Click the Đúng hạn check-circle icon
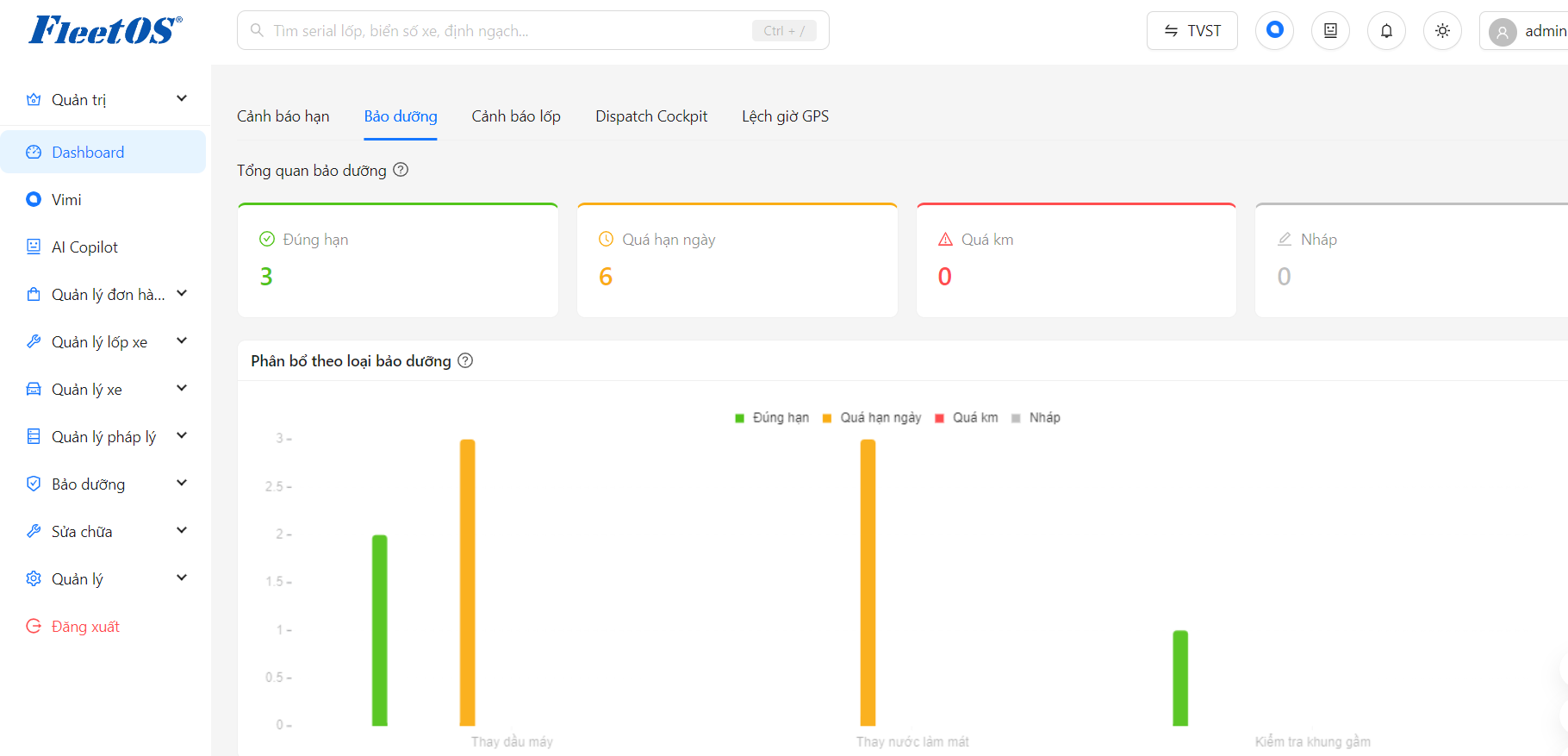The image size is (1568, 756). 267,239
